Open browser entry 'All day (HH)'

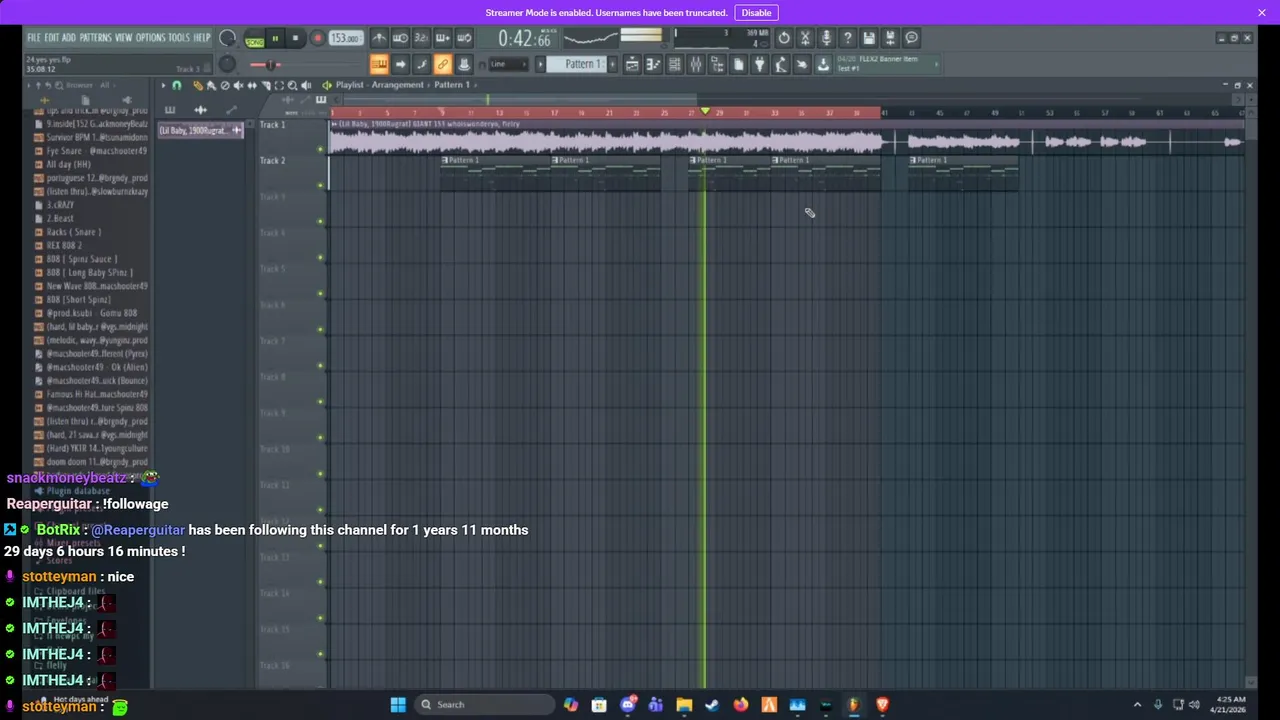(x=68, y=164)
